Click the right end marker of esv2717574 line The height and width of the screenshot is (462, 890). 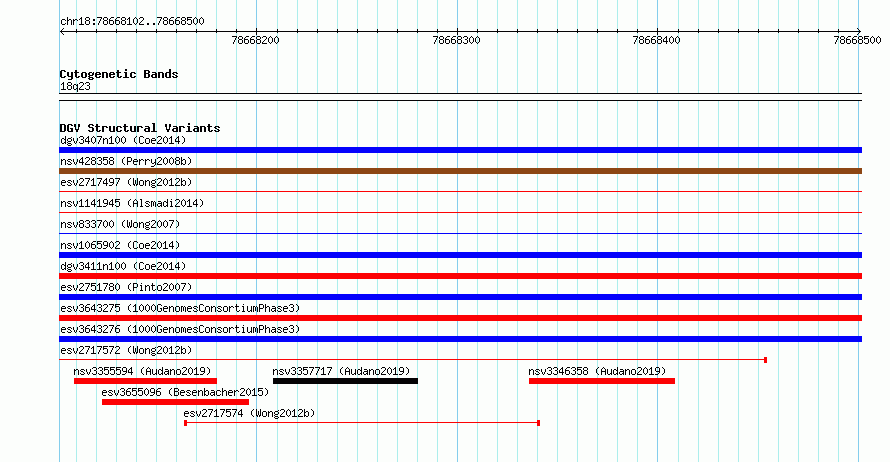click(x=538, y=423)
